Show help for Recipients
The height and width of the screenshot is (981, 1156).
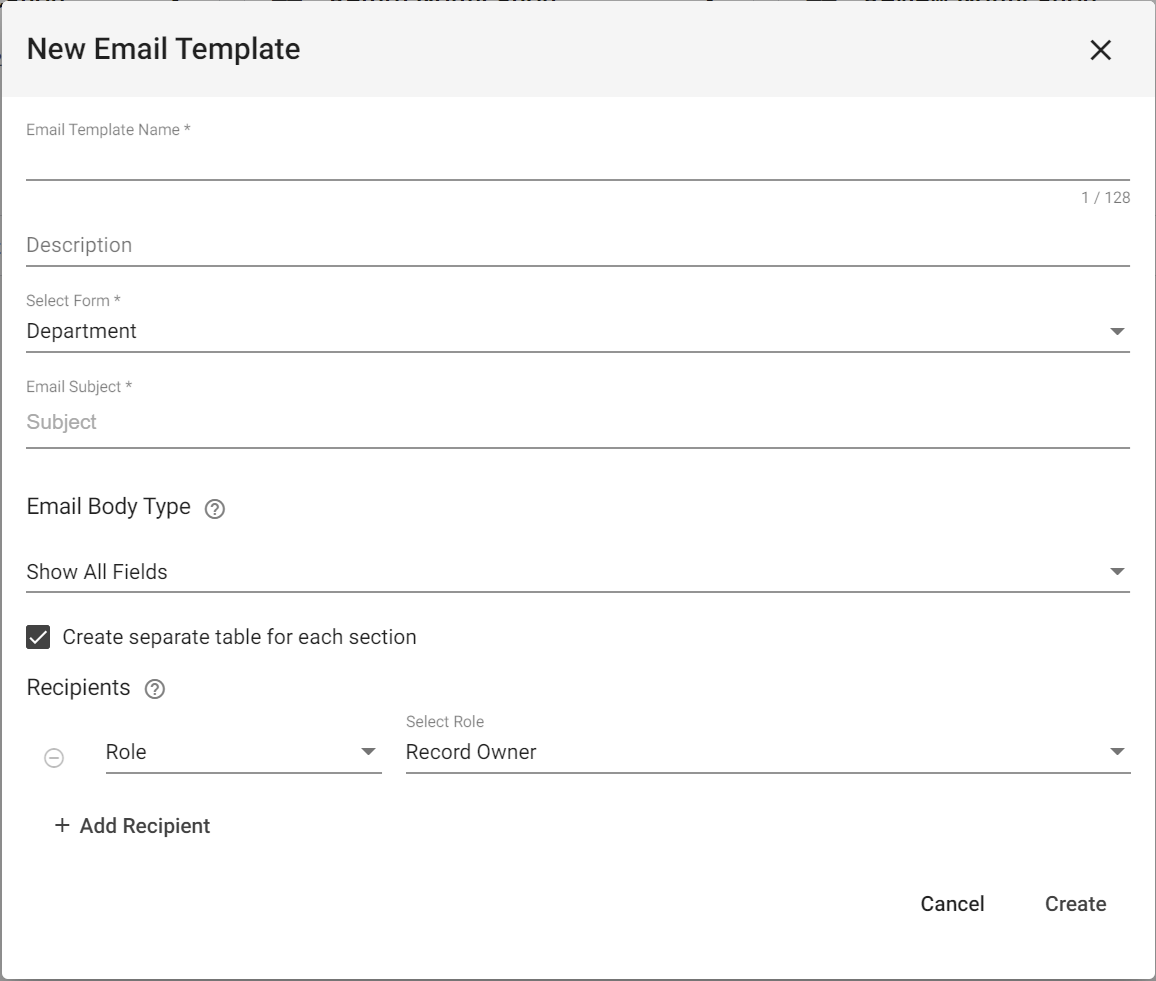pos(155,689)
